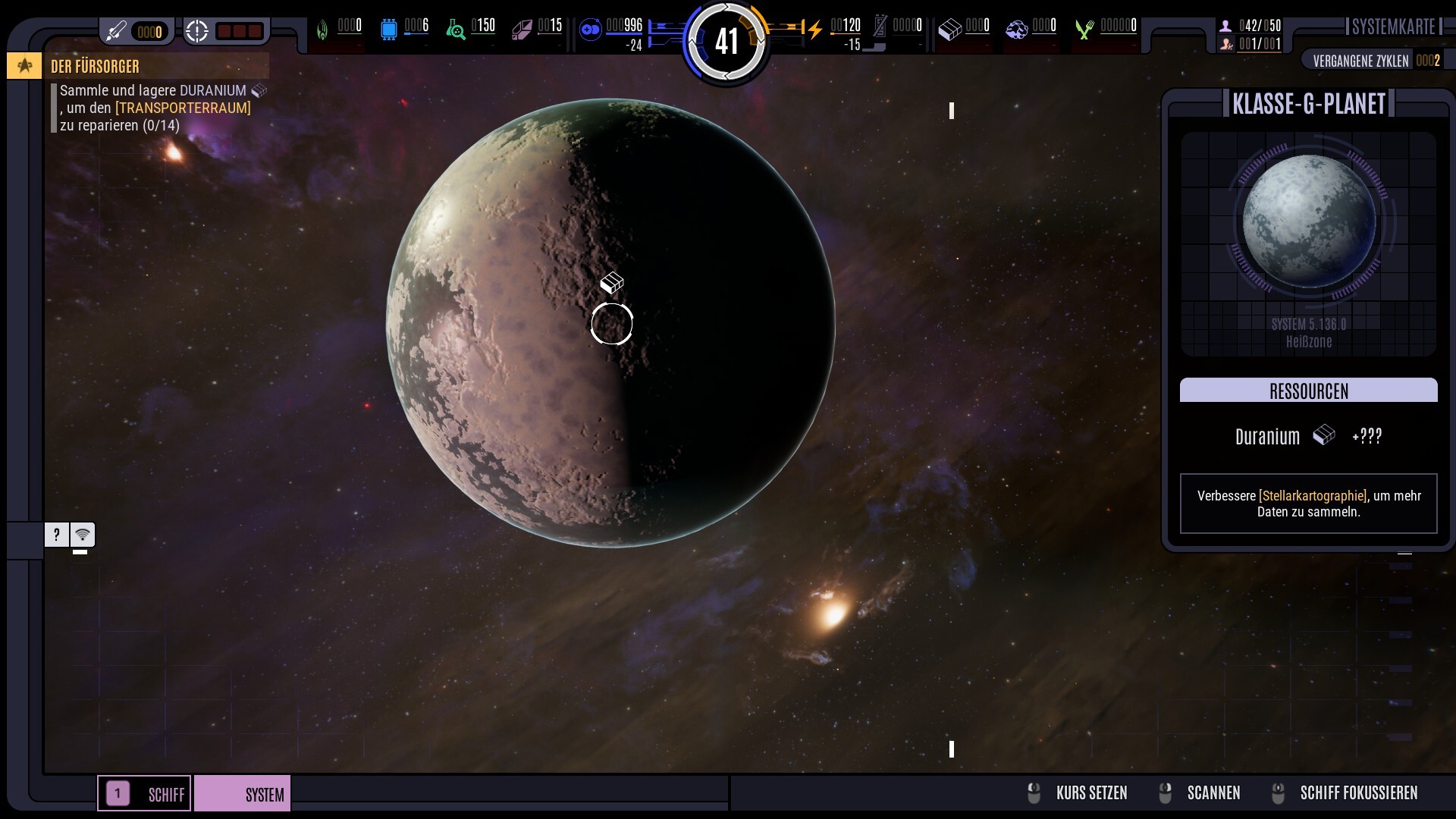Viewport: 1456px width, 819px height.
Task: Switch to the Schiff tab
Action: [144, 794]
